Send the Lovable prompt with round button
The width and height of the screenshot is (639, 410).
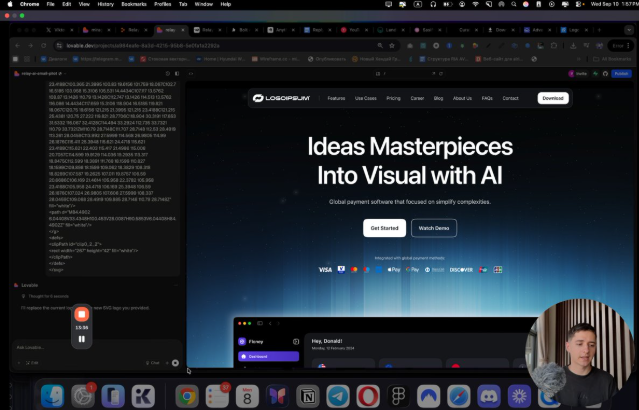click(175, 363)
